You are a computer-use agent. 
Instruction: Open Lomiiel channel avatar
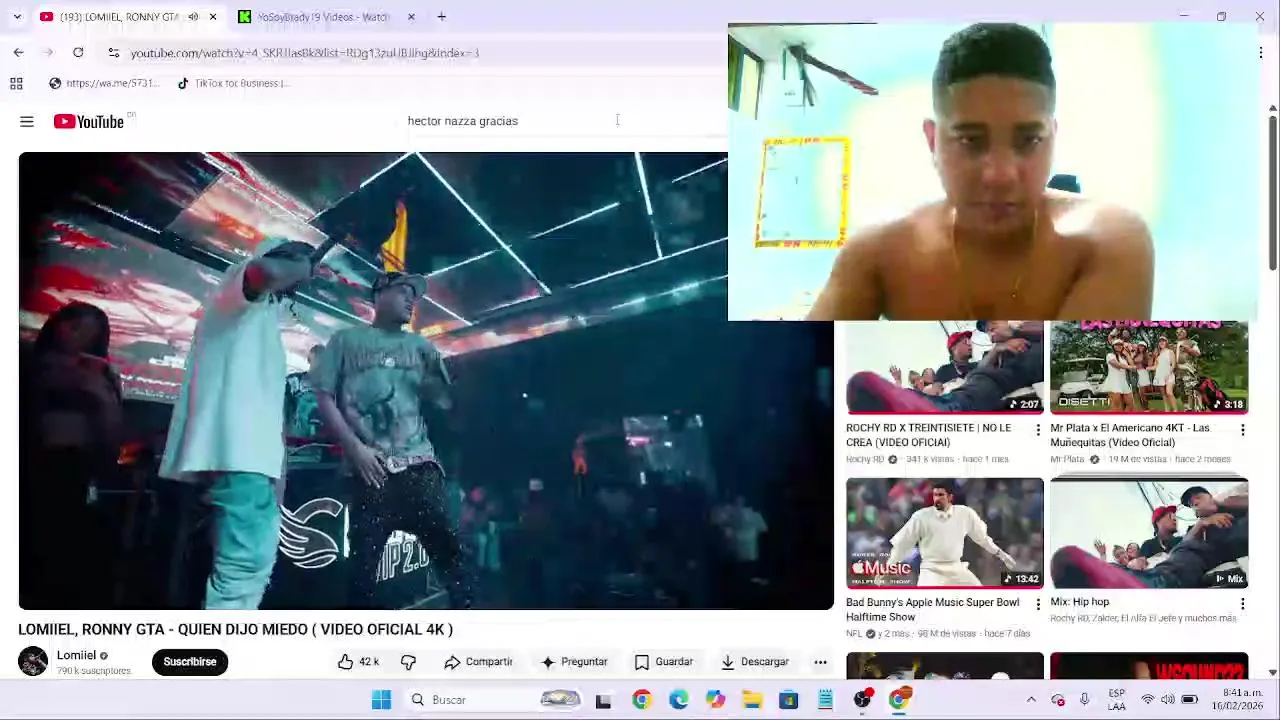pos(33,661)
